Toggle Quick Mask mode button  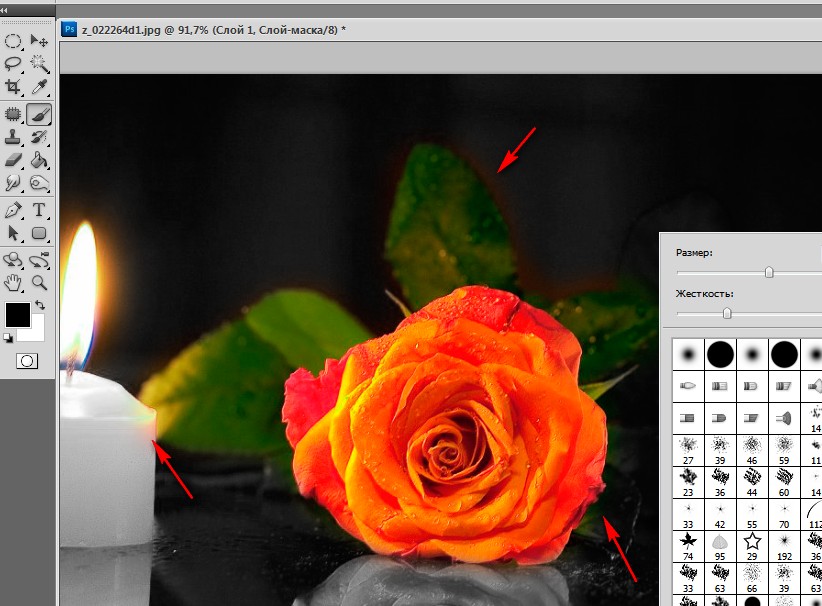click(26, 361)
